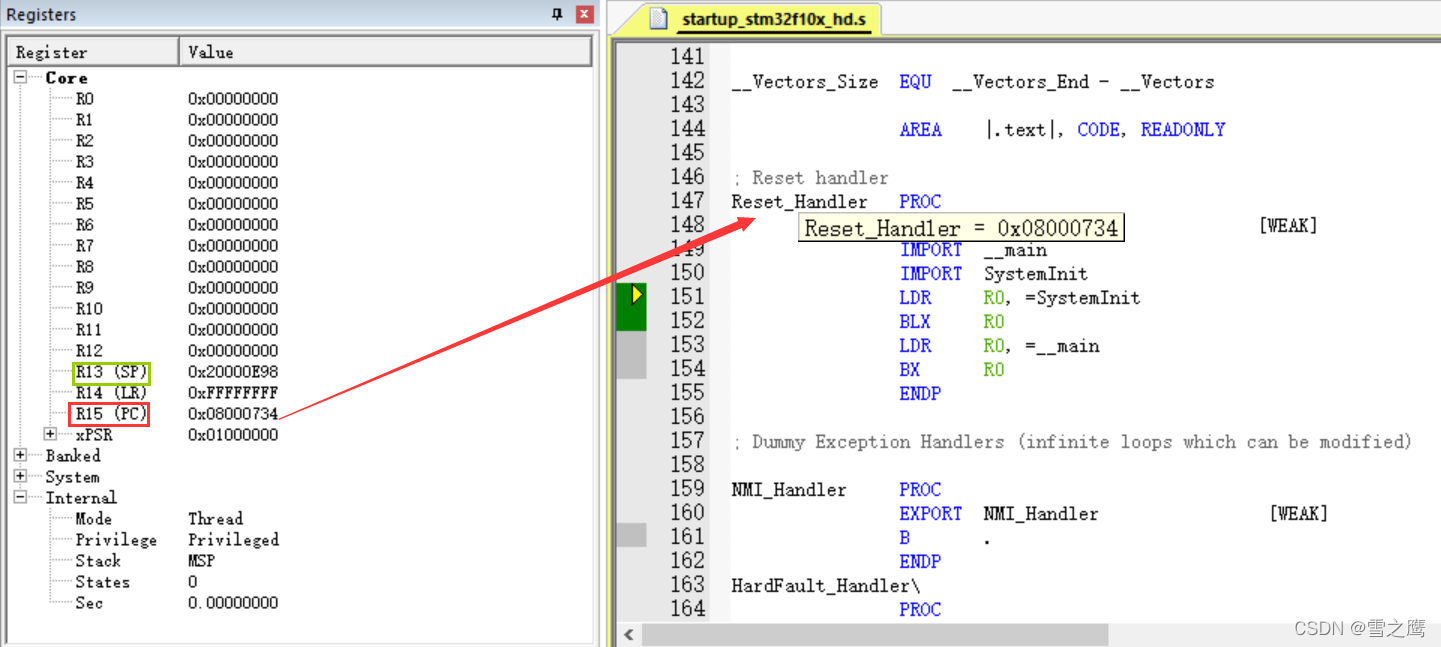Click the BLX instruction on line 152
Viewport: 1441px width, 647px height.
click(x=915, y=321)
